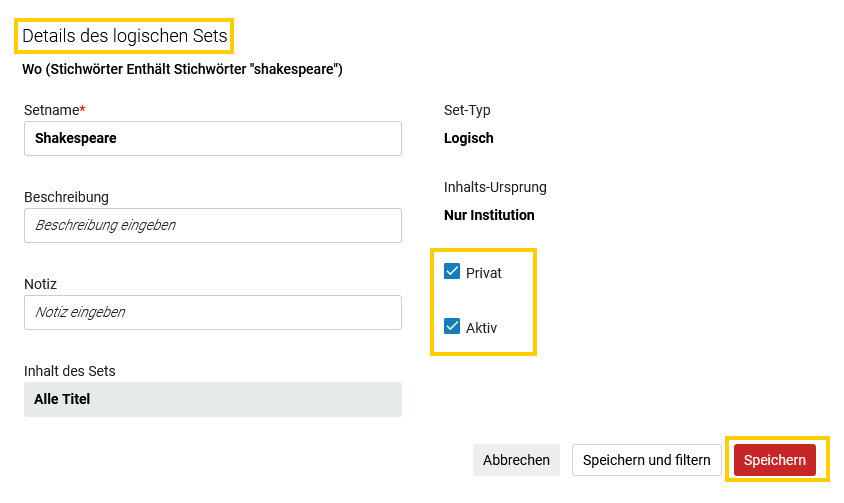Click the Inhalts-Ursprung label
The image size is (844, 503).
point(495,187)
